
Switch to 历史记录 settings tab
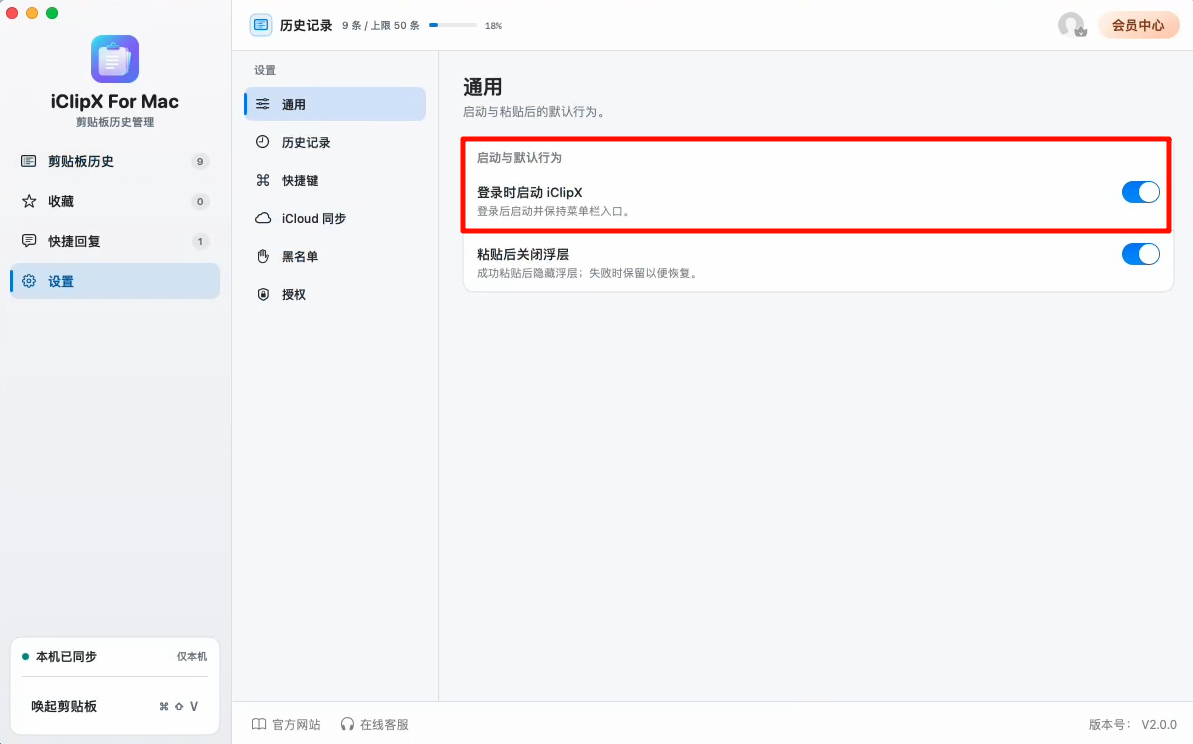click(x=335, y=142)
